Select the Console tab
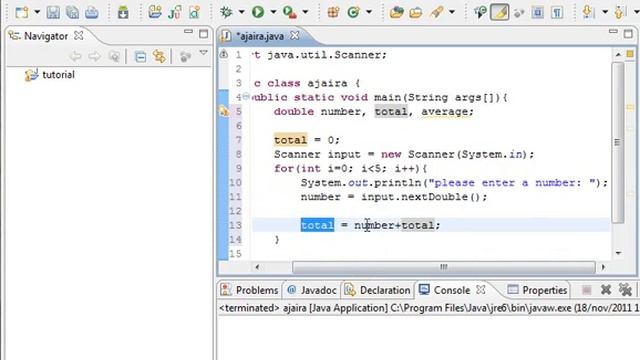 (x=445, y=290)
